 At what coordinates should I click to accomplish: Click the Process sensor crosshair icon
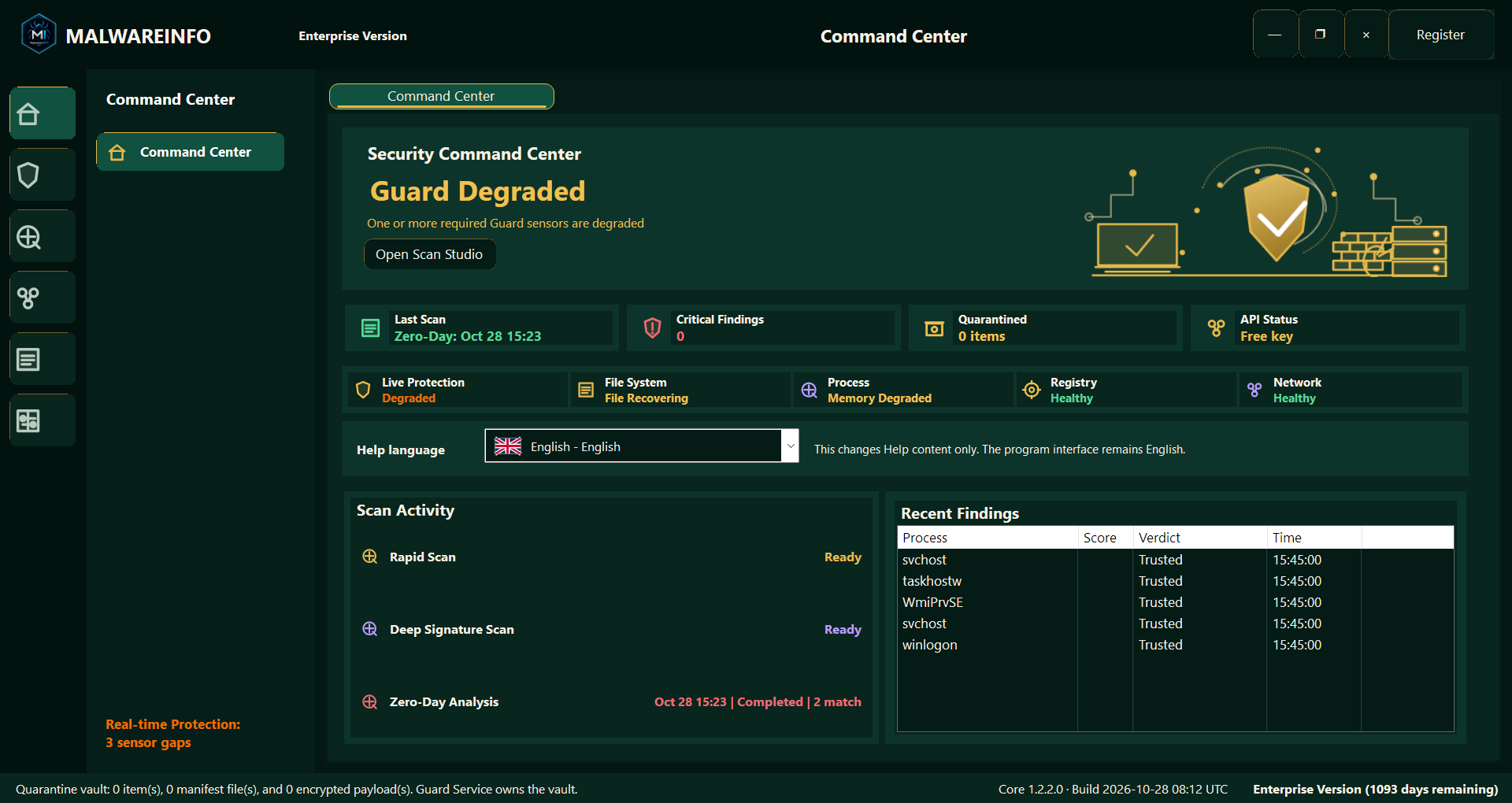tap(809, 390)
